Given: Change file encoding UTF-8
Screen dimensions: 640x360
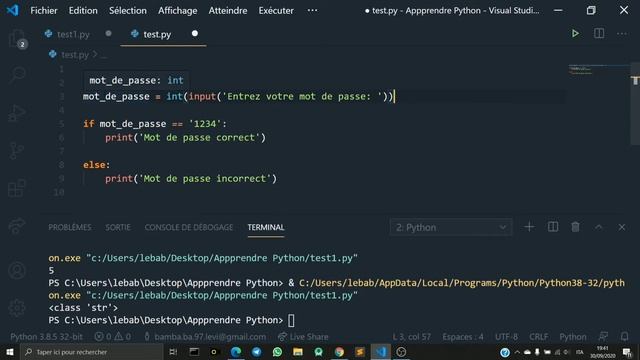Looking at the screenshot, I should click(x=506, y=336).
